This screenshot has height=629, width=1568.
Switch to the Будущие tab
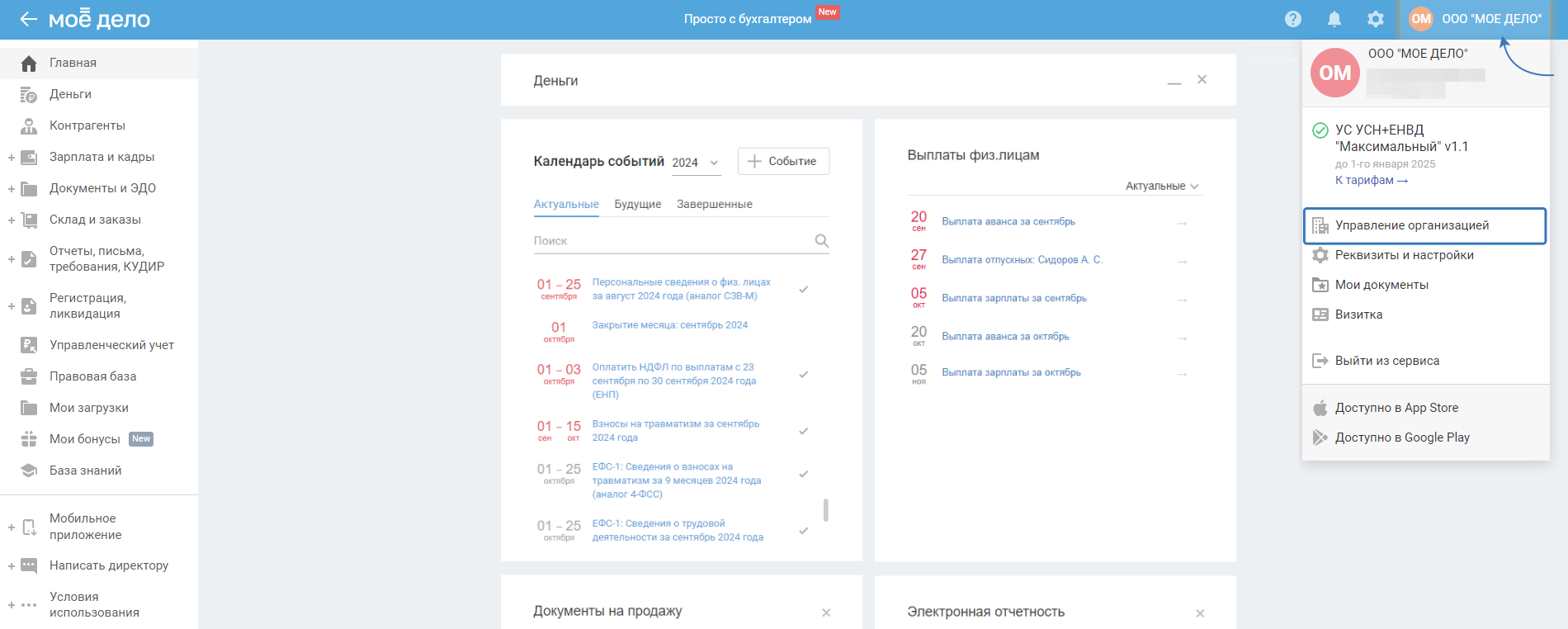[638, 205]
